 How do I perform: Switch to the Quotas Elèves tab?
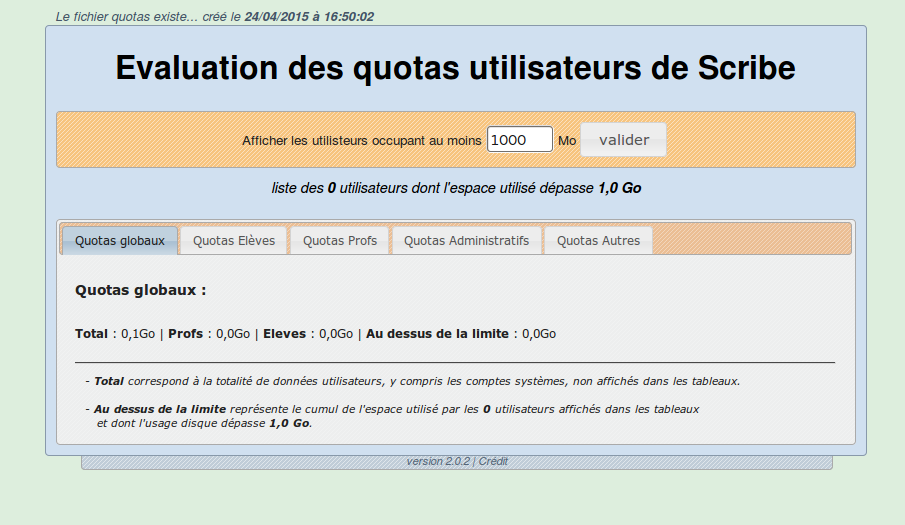point(234,241)
